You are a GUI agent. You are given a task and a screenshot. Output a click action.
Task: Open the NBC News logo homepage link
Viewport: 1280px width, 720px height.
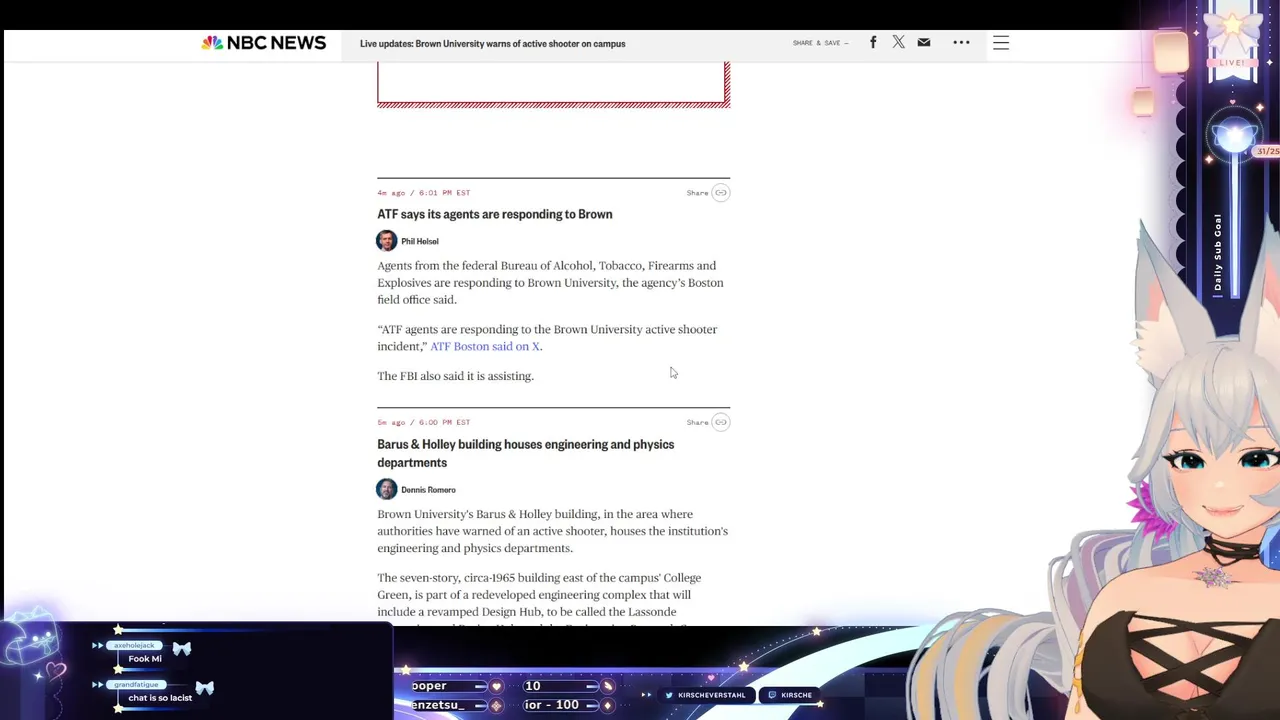click(264, 43)
